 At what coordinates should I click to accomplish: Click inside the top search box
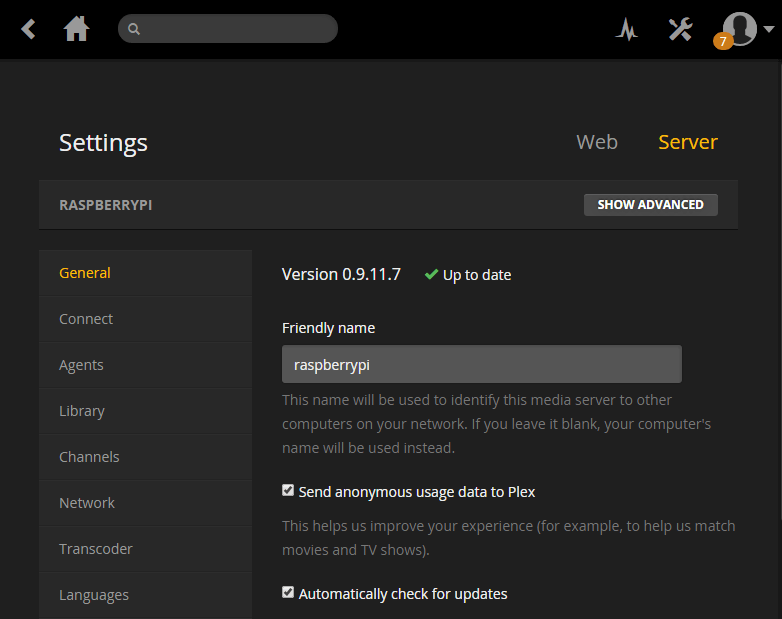point(236,29)
